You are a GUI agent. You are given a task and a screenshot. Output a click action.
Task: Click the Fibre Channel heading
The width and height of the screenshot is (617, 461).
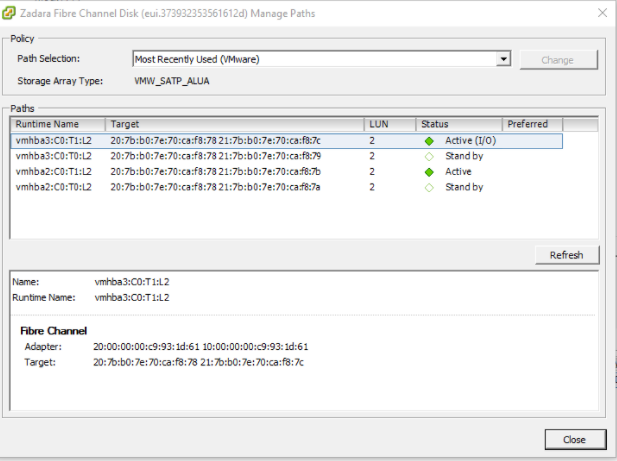point(54,331)
